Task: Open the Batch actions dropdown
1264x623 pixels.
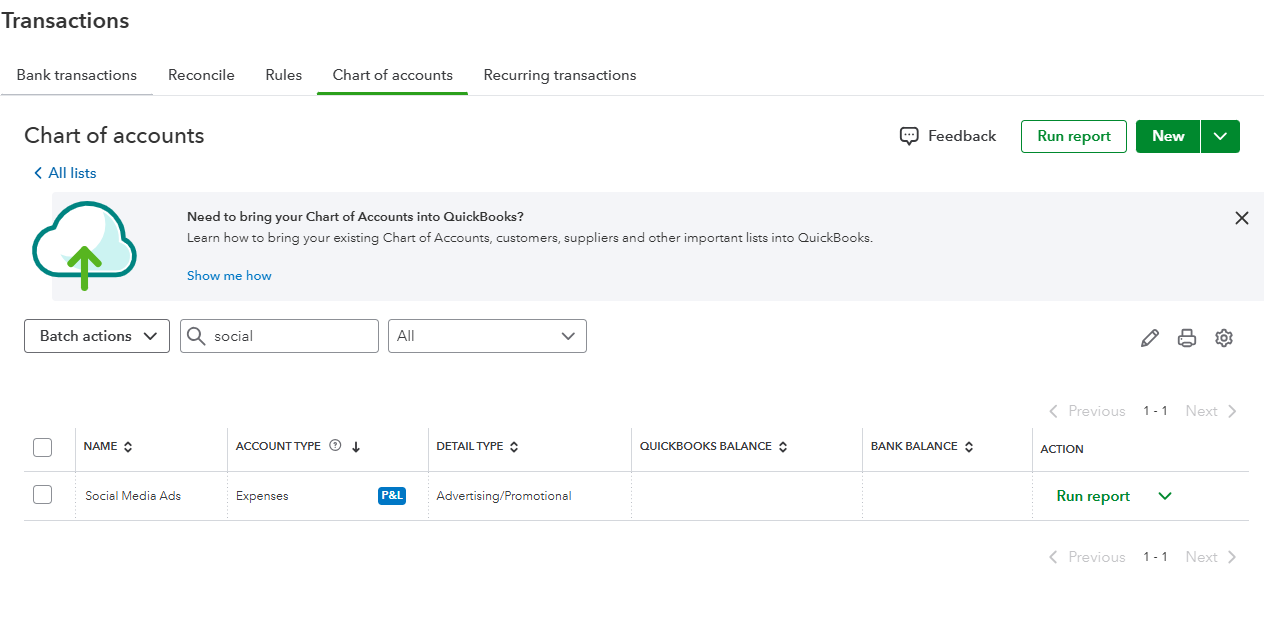Action: click(x=97, y=336)
